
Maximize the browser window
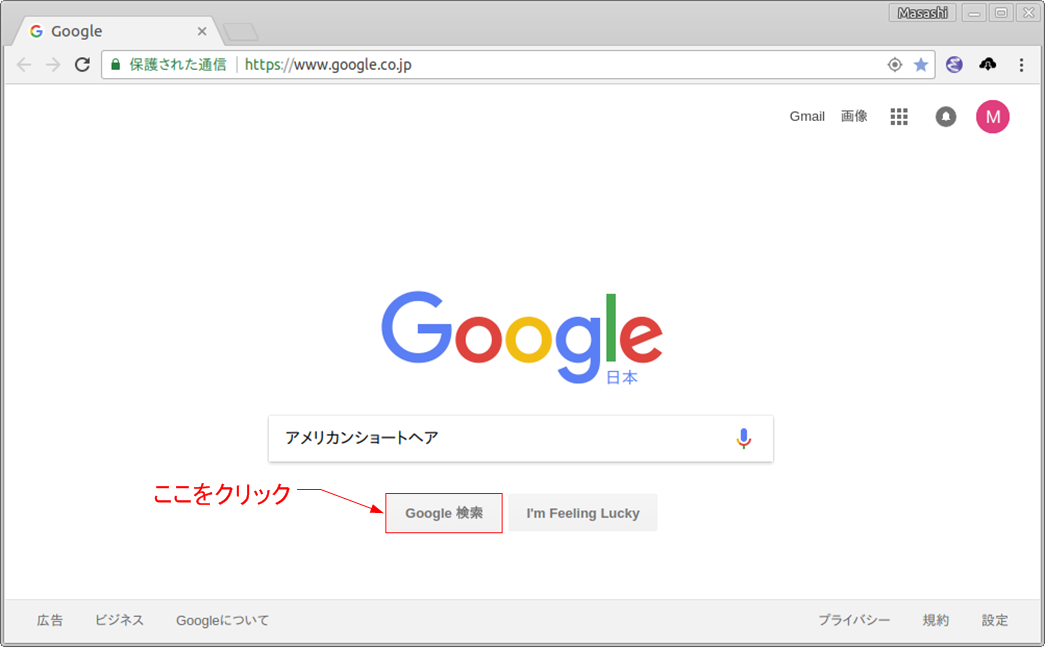click(1001, 13)
